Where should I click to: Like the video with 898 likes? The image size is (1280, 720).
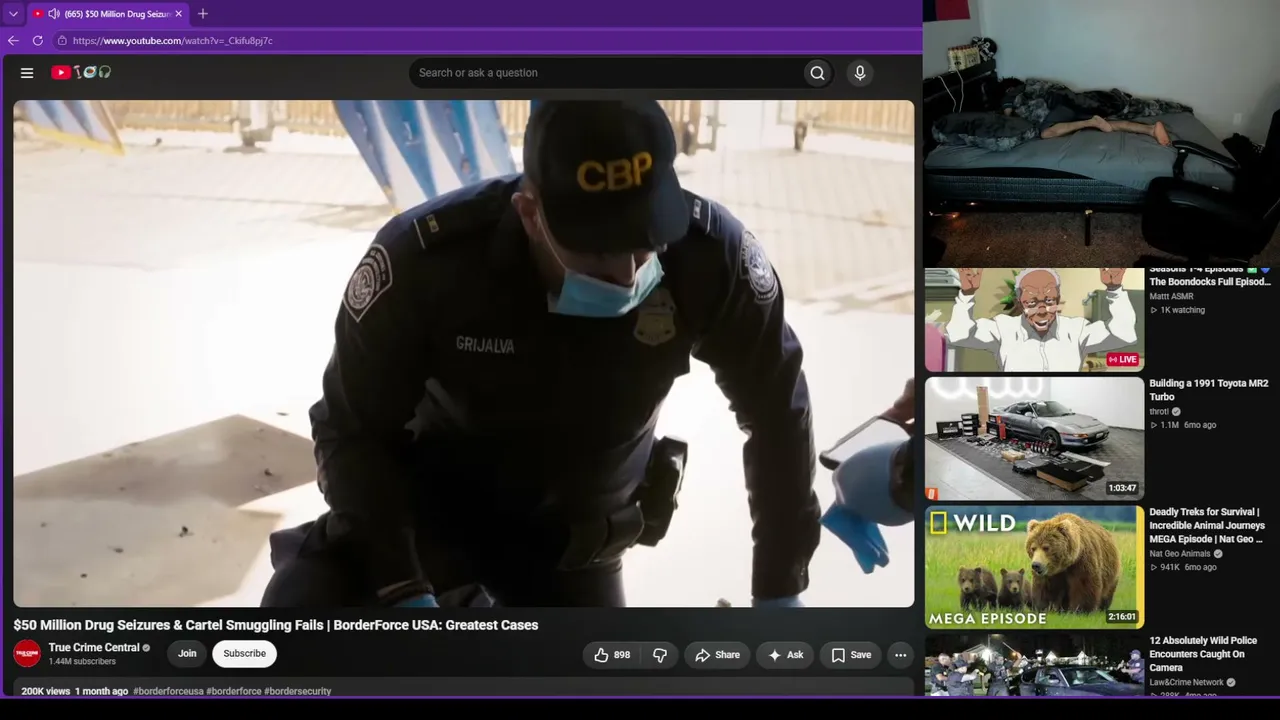click(x=612, y=655)
